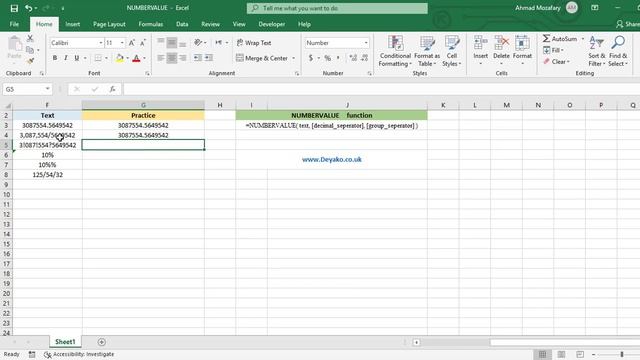This screenshot has height=360, width=640.
Task: Open Conditional Formatting menu
Action: pyautogui.click(x=395, y=51)
